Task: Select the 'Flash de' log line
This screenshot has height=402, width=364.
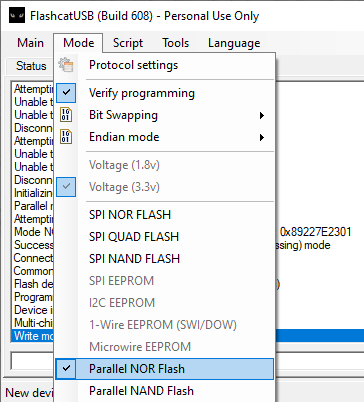Action: [x=34, y=284]
